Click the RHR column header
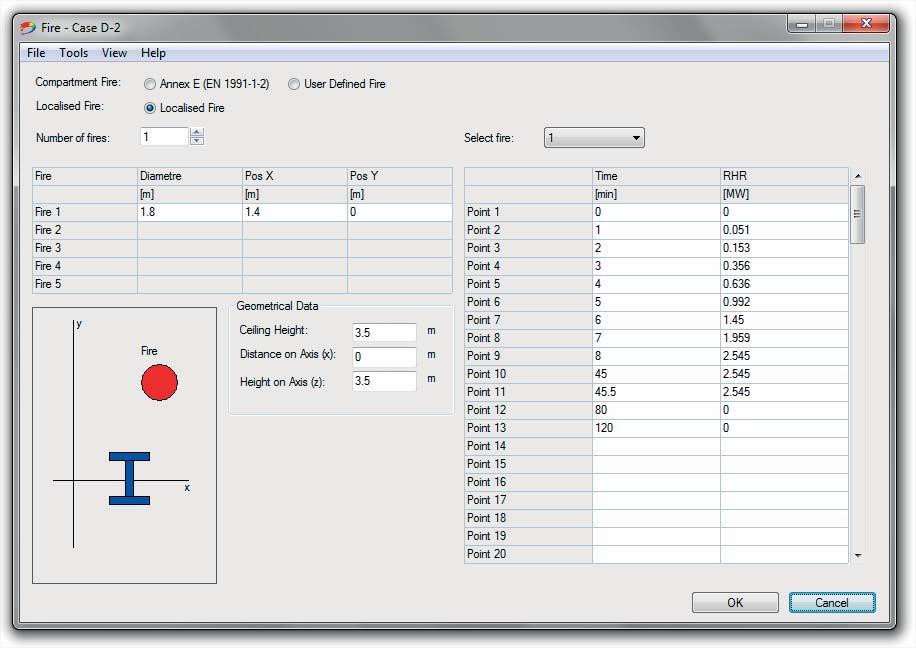The height and width of the screenshot is (648, 916). [784, 176]
